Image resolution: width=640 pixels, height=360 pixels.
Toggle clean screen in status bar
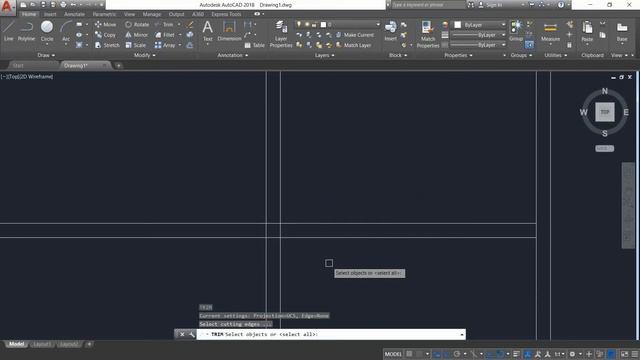coord(624,354)
